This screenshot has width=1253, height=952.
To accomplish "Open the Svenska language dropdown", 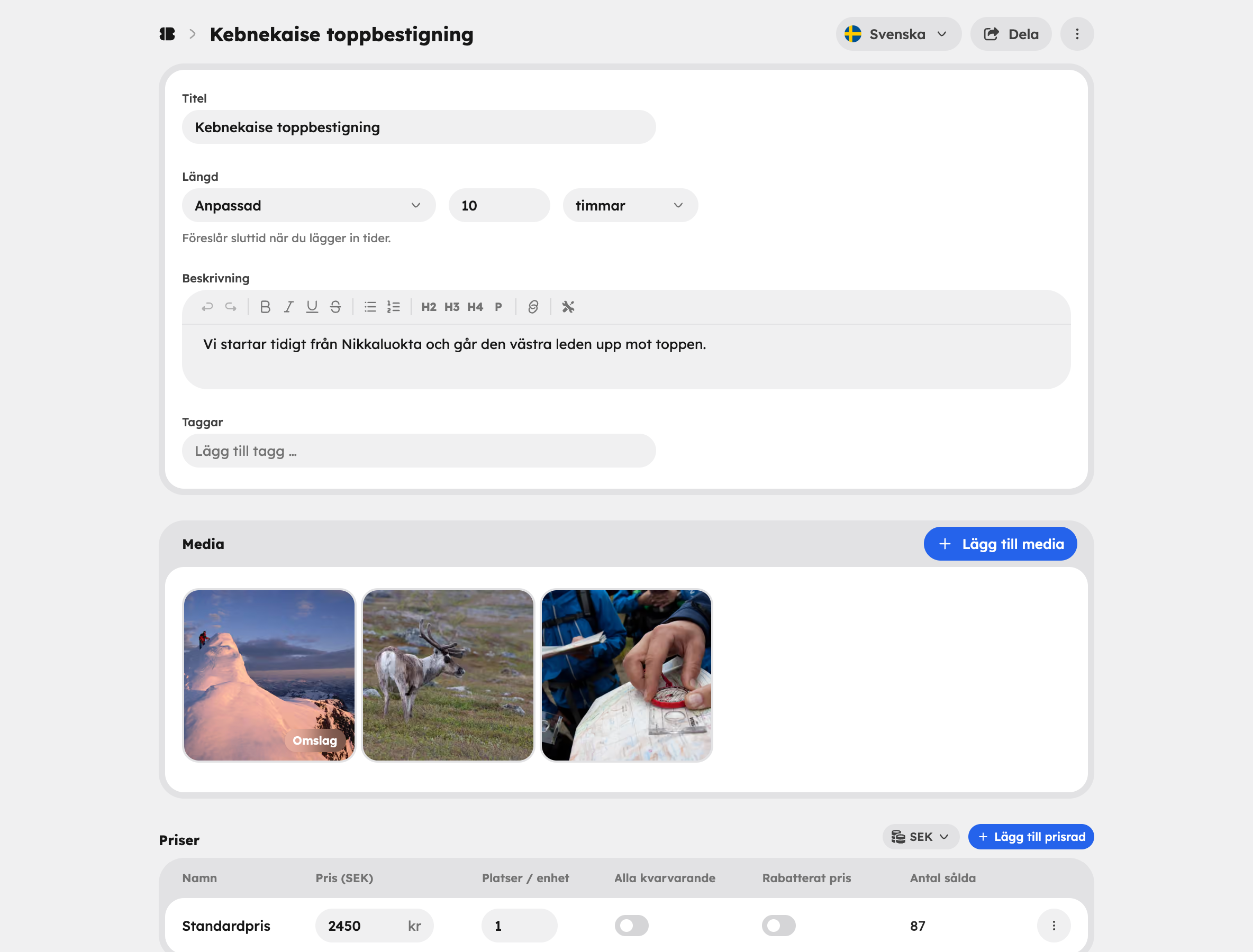I will click(898, 34).
